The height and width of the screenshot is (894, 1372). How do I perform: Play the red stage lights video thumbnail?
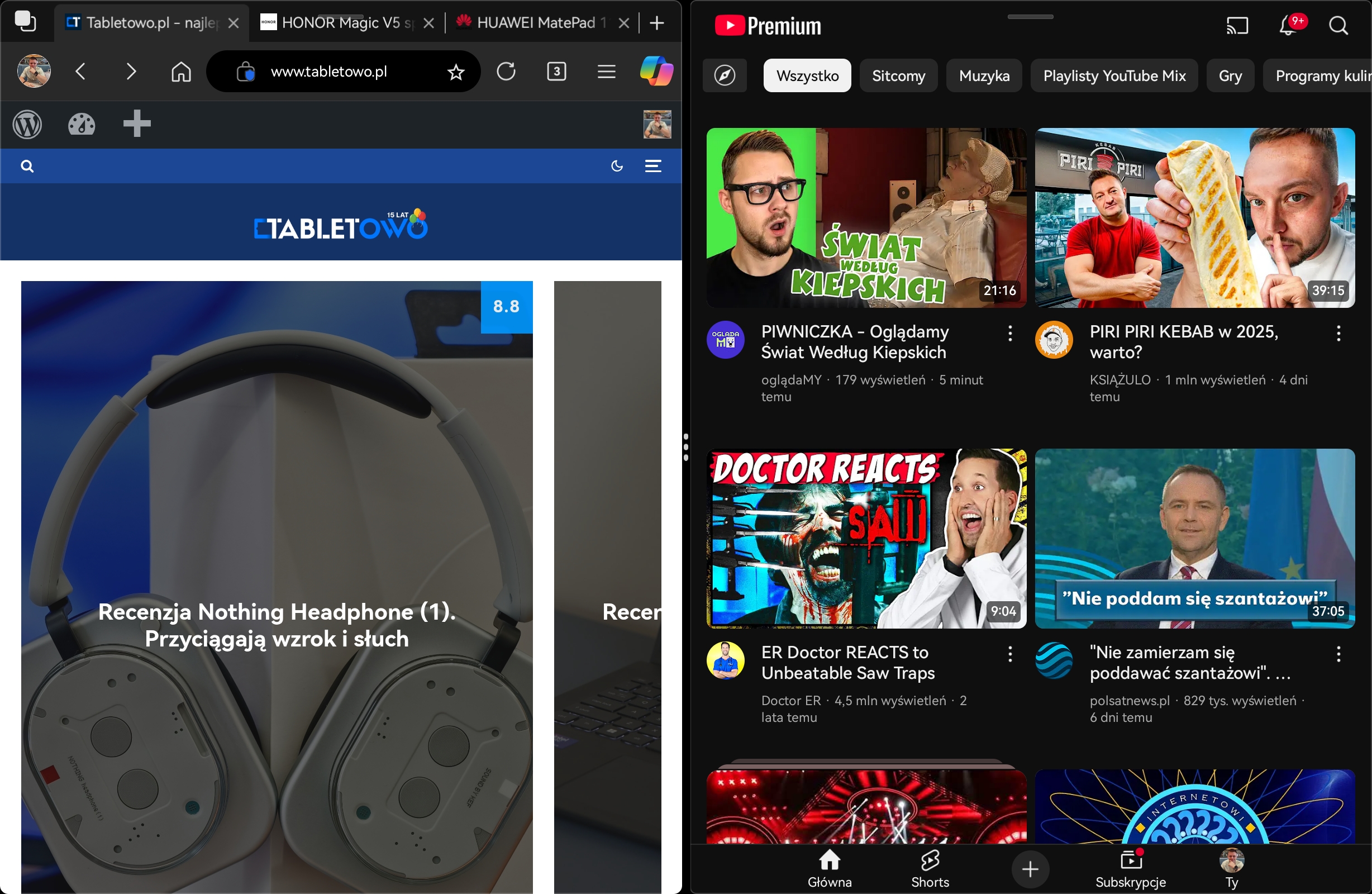click(x=866, y=807)
